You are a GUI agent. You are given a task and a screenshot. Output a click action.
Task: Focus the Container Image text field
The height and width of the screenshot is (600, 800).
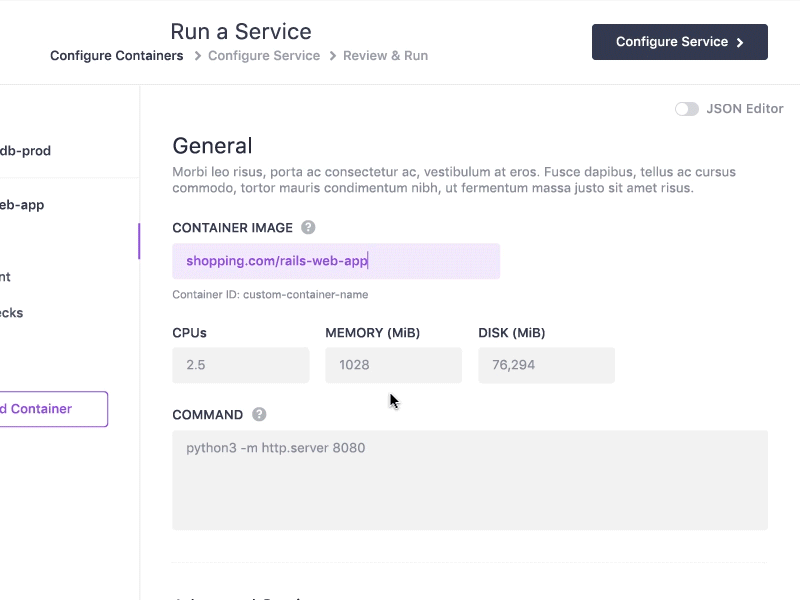(335, 261)
